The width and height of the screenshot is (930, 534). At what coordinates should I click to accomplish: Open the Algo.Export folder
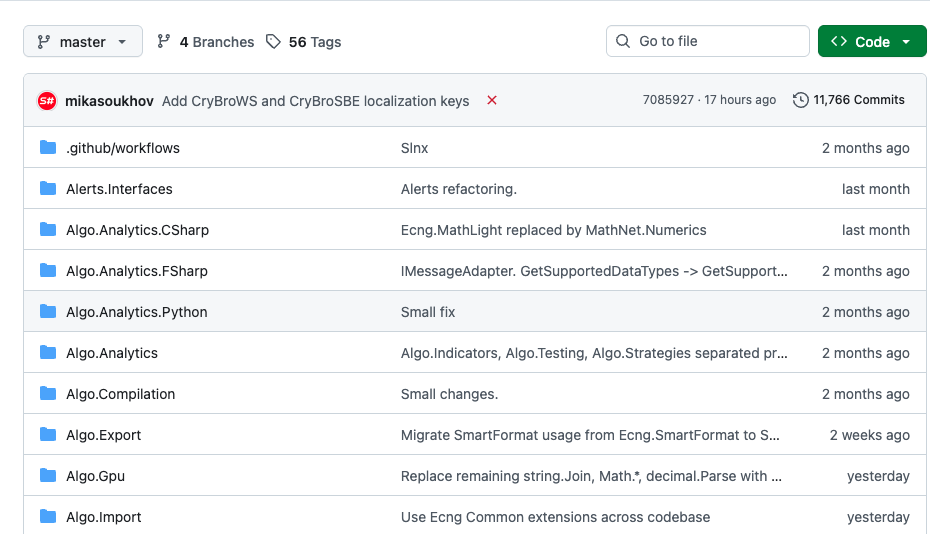point(104,435)
